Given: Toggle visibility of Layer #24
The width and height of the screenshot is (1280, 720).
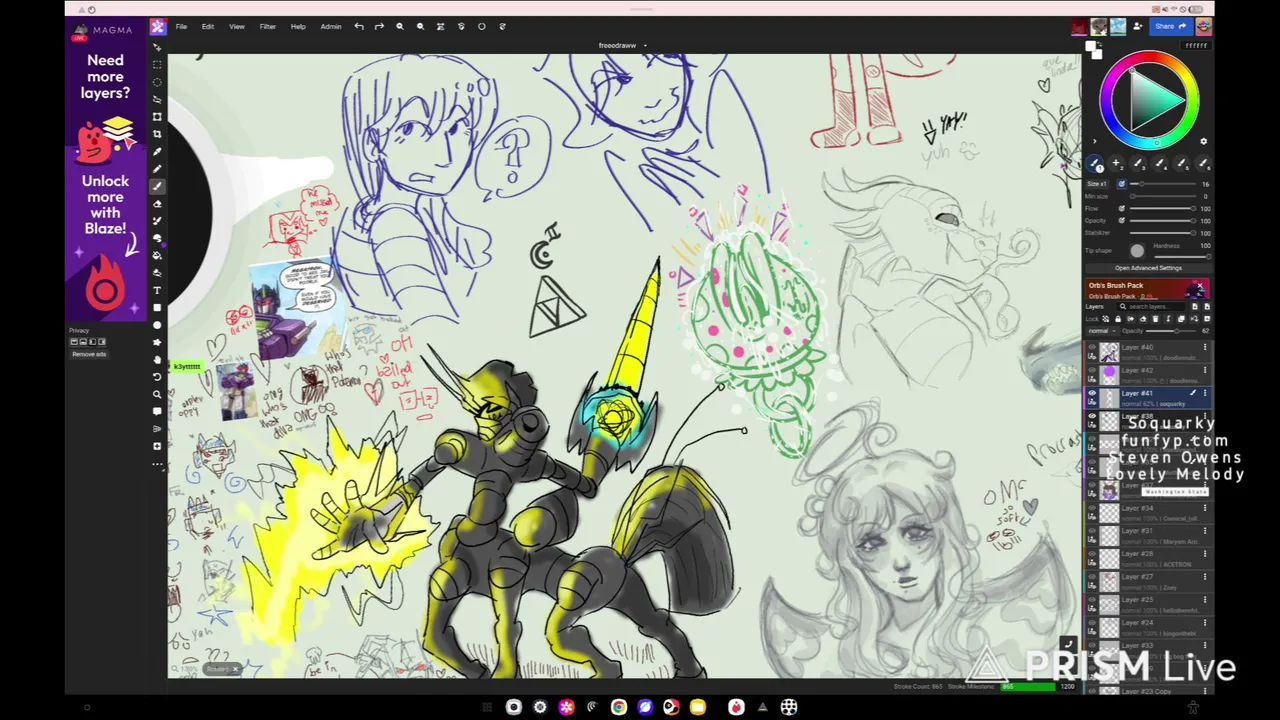Looking at the screenshot, I should (x=1092, y=623).
